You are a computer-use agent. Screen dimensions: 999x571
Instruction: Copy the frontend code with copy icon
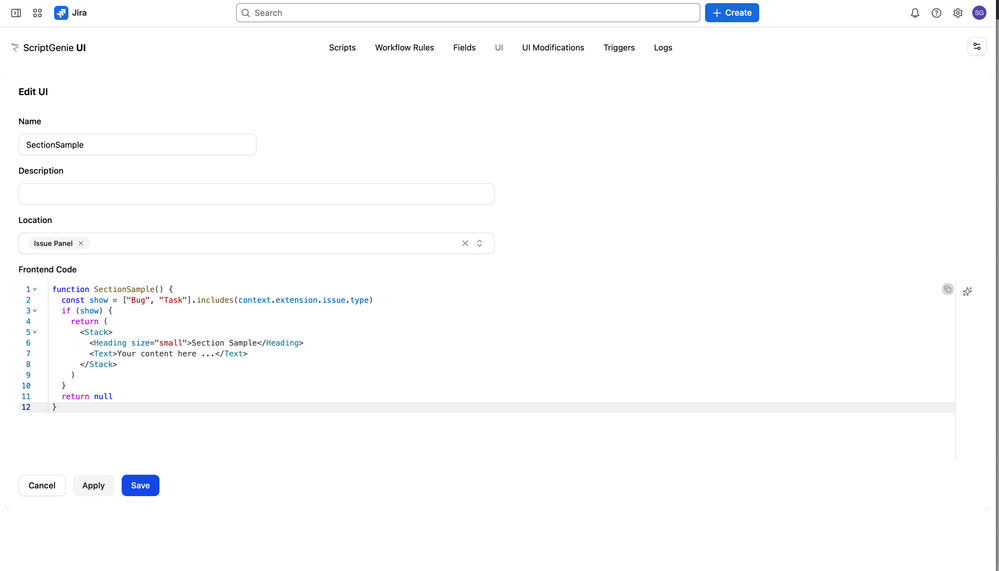pos(947,289)
